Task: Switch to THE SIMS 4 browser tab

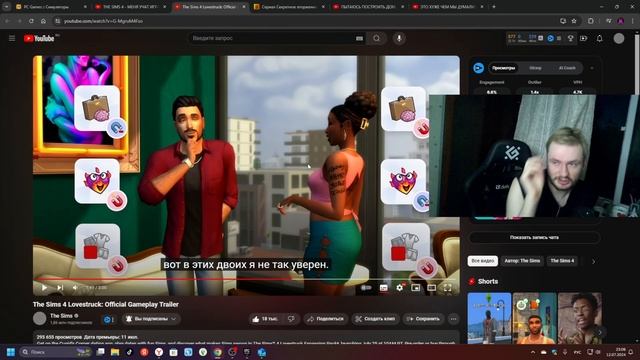Action: click(x=130, y=7)
